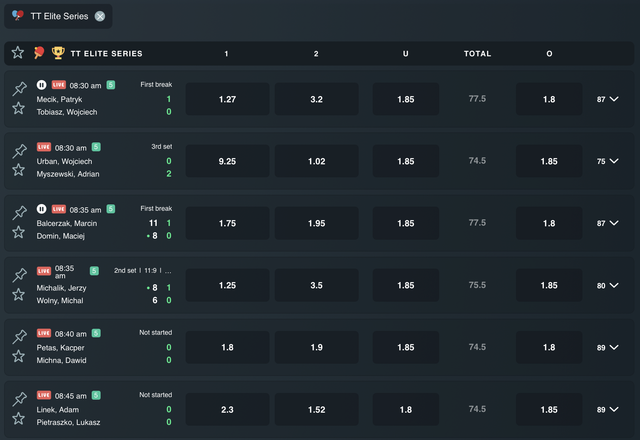Expand 75 more markets for Urban match
The height and width of the screenshot is (440, 640).
[x=608, y=161]
